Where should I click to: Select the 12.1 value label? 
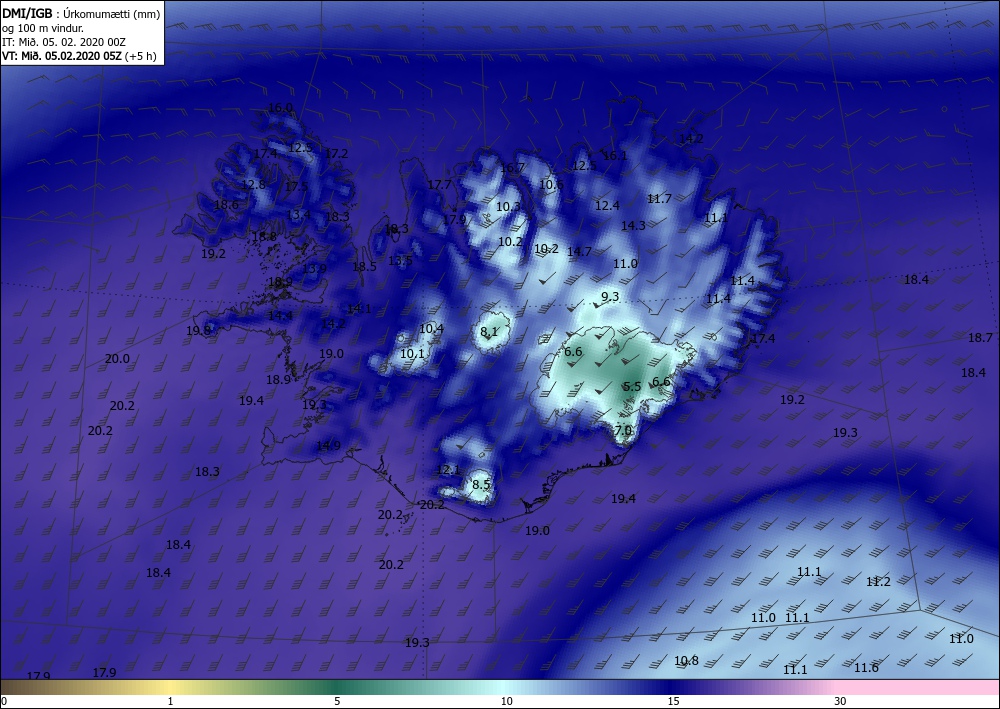pos(448,470)
